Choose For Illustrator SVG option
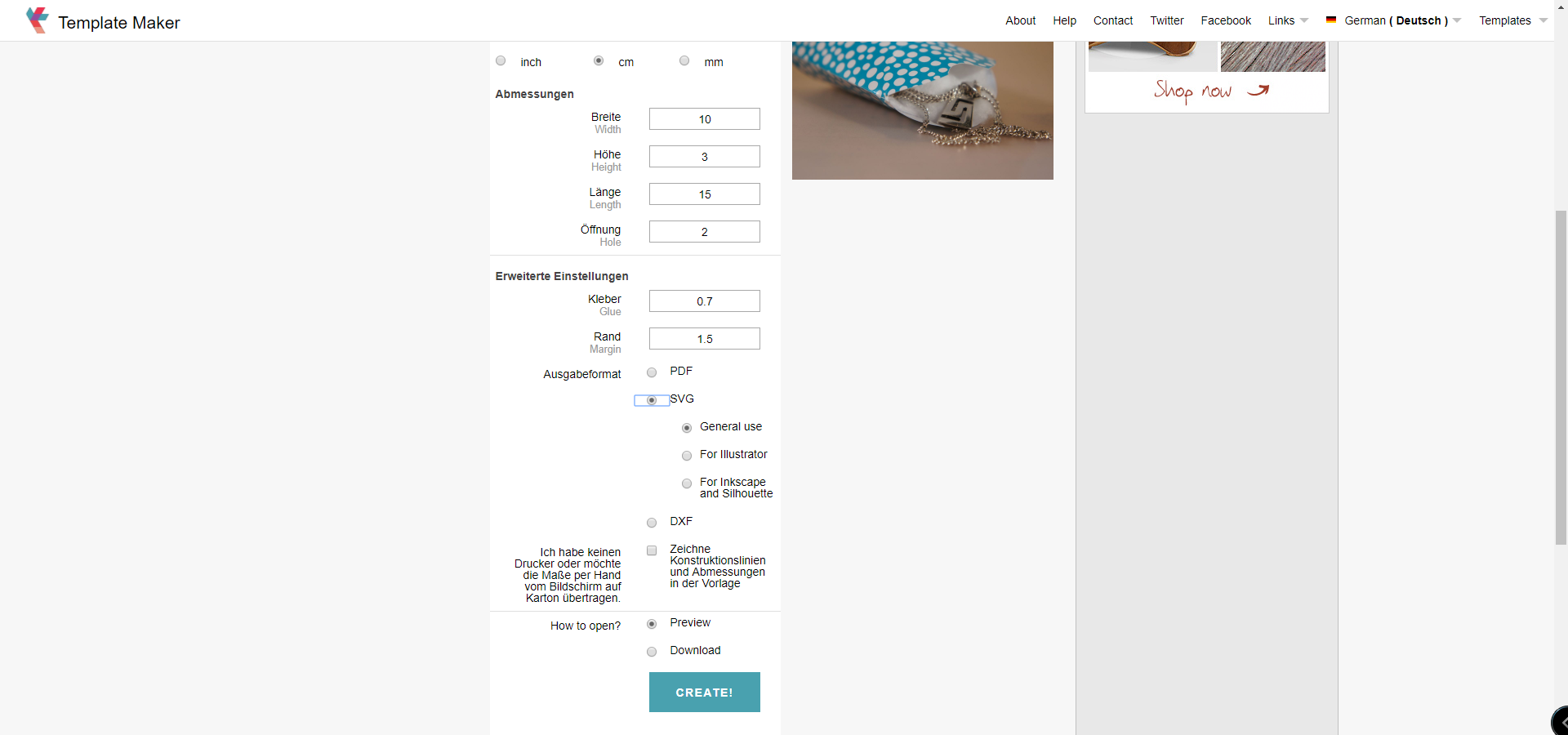The height and width of the screenshot is (735, 1568). [687, 456]
